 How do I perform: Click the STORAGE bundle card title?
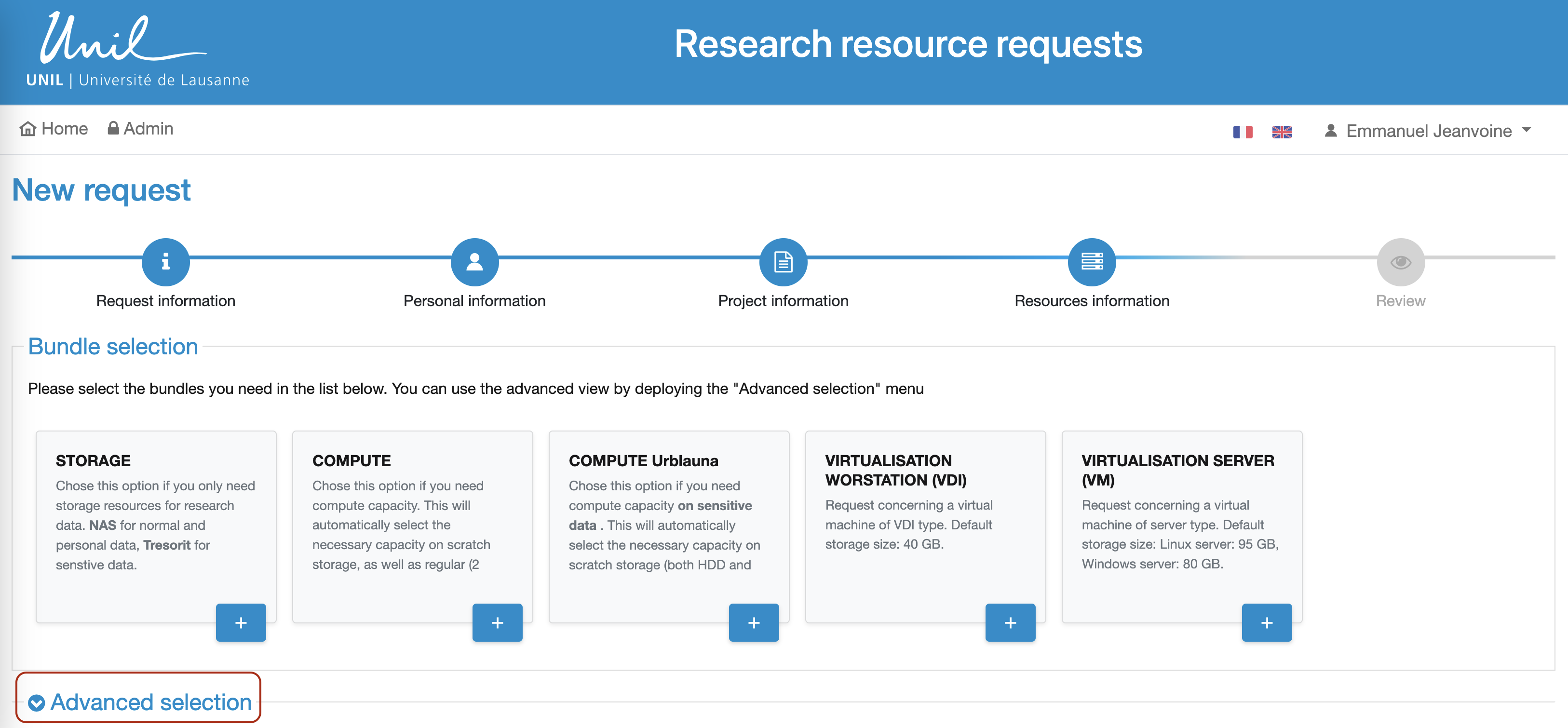(93, 461)
